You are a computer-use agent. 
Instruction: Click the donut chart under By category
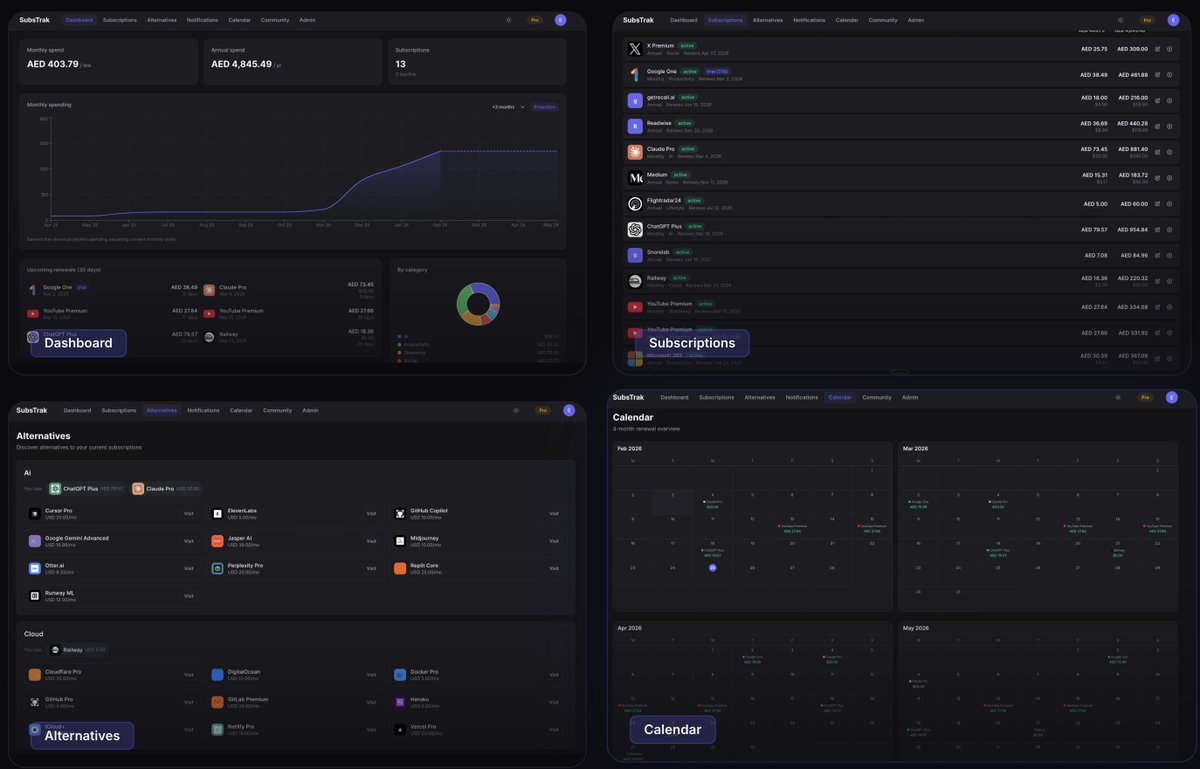478,304
